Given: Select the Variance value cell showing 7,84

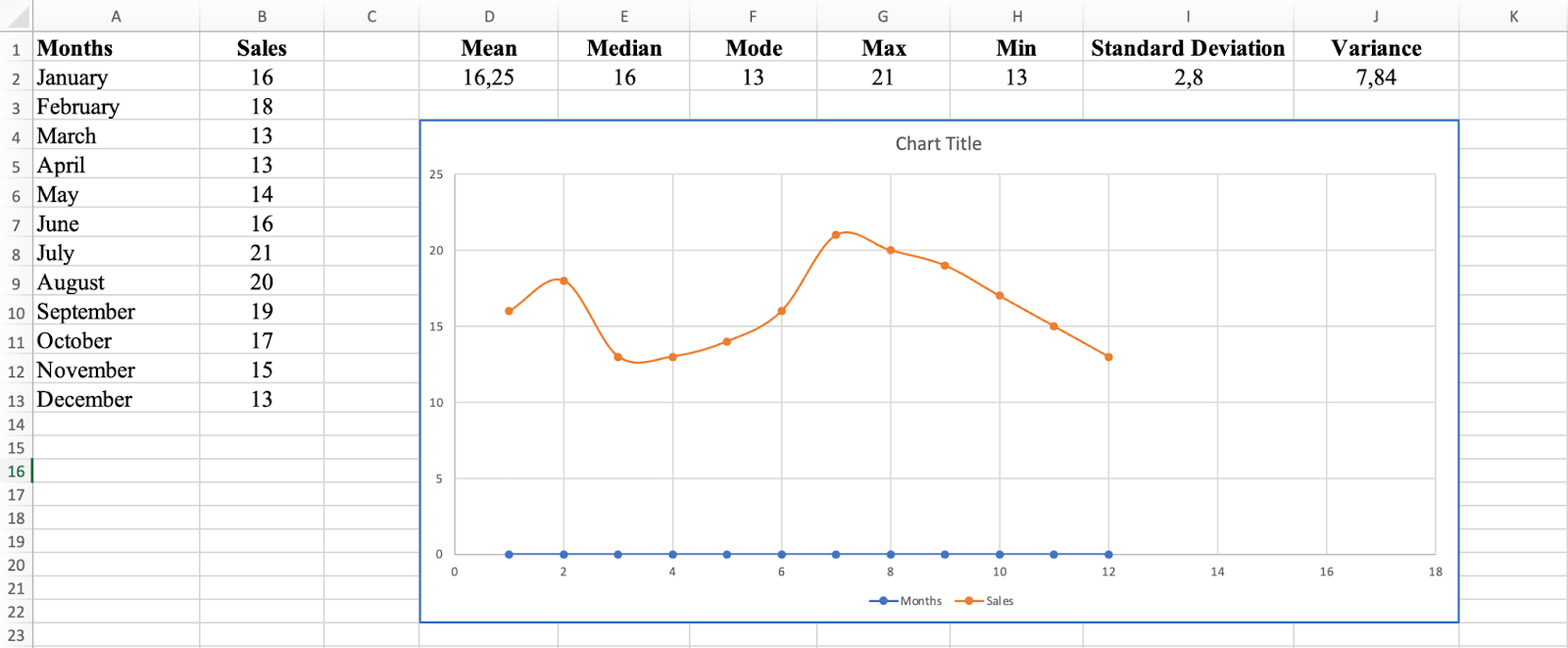Looking at the screenshot, I should point(1376,76).
